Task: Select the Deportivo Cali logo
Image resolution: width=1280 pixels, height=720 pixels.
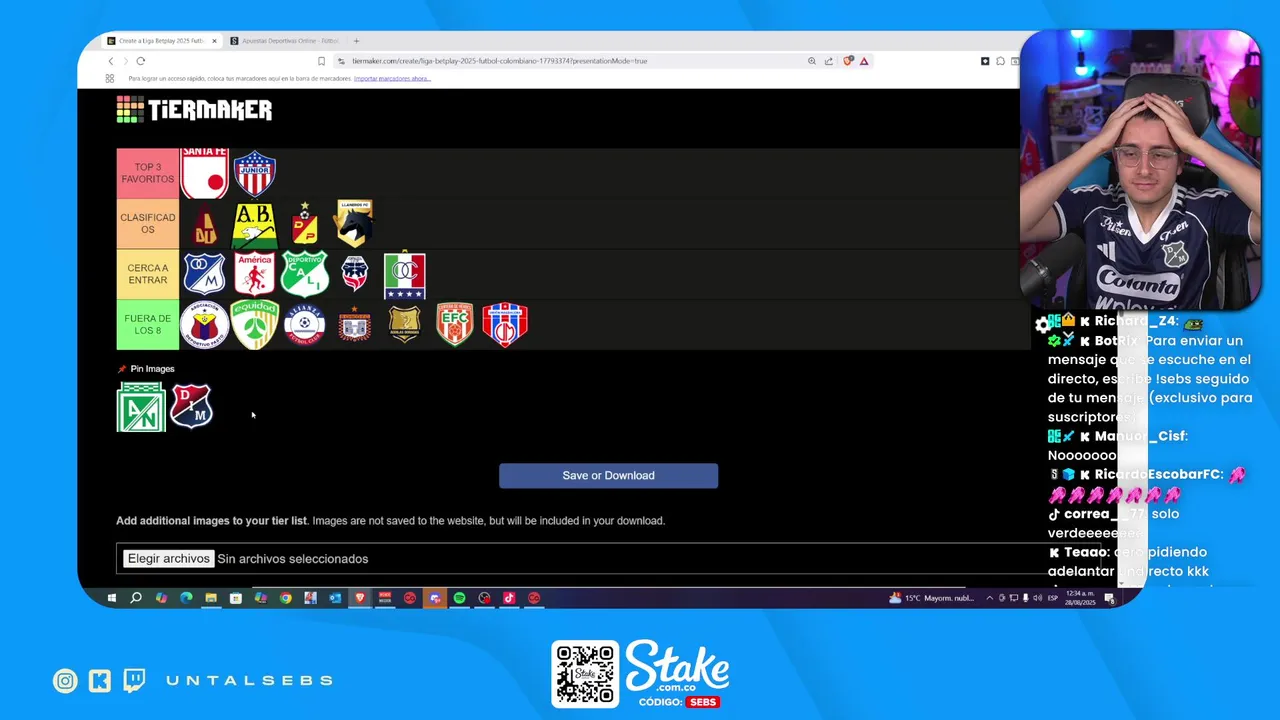Action: click(x=305, y=274)
